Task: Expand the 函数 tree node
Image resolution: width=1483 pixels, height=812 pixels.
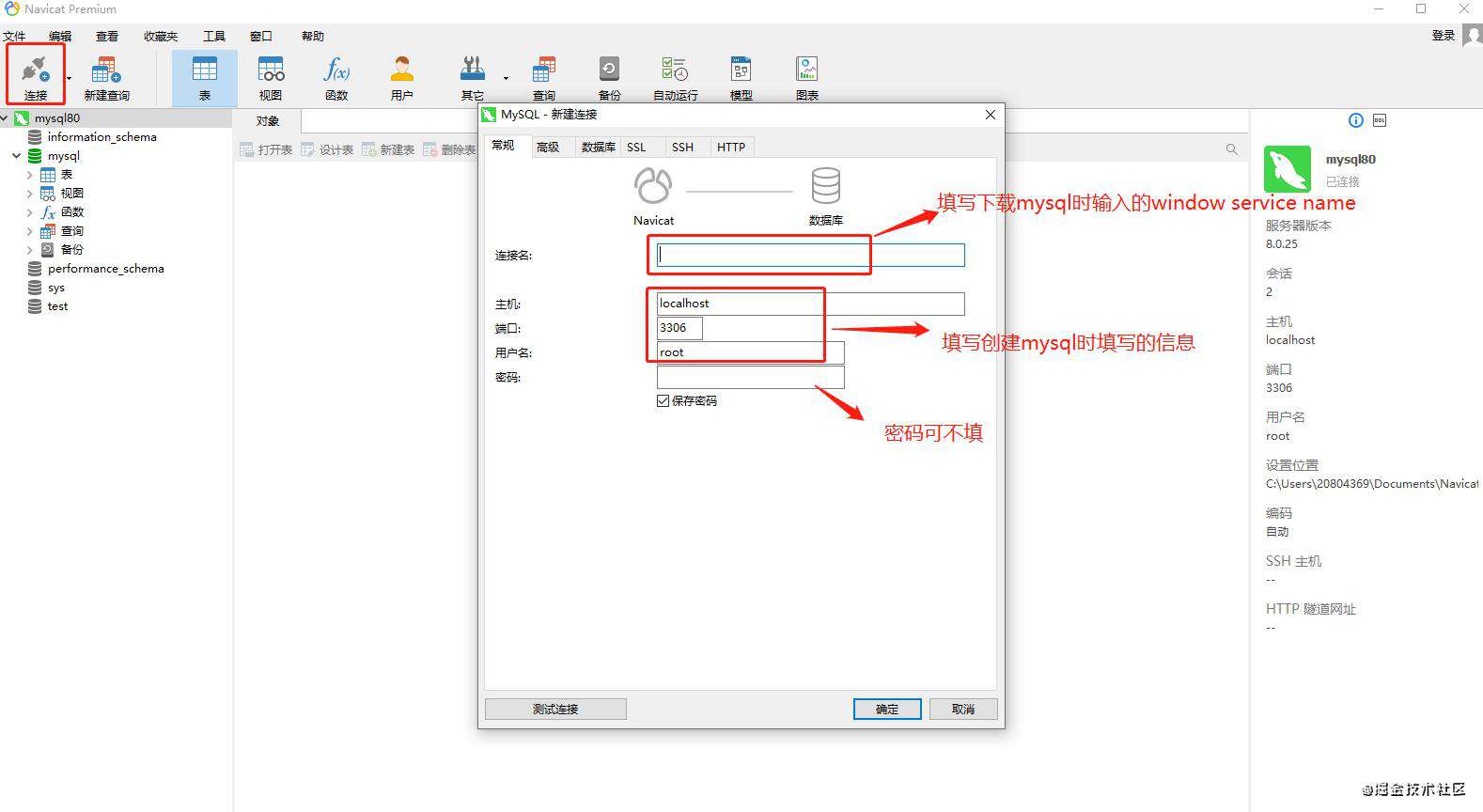Action: point(29,212)
